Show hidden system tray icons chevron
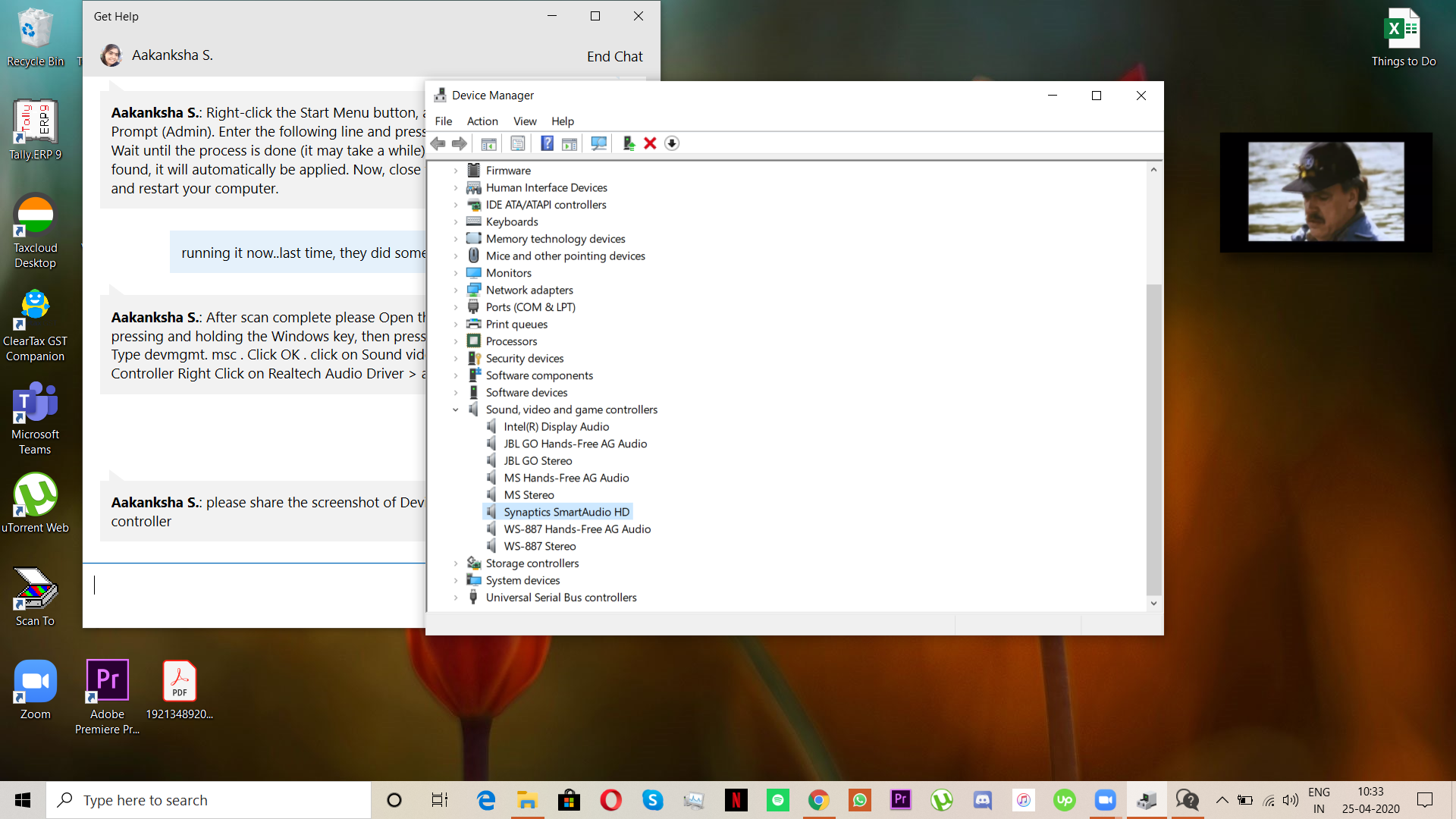1456x819 pixels. click(x=1222, y=800)
